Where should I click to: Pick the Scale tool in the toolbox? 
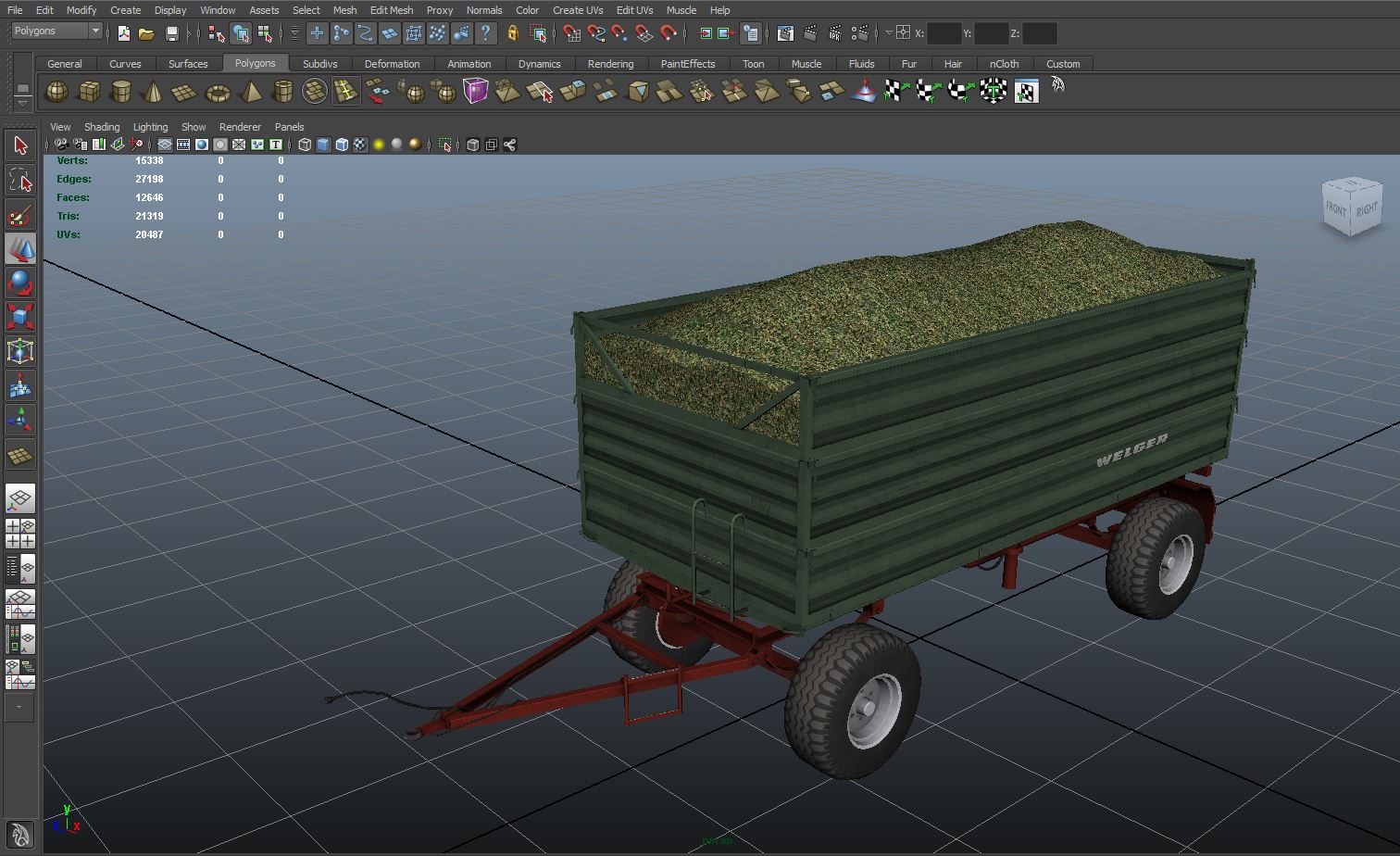point(19,317)
